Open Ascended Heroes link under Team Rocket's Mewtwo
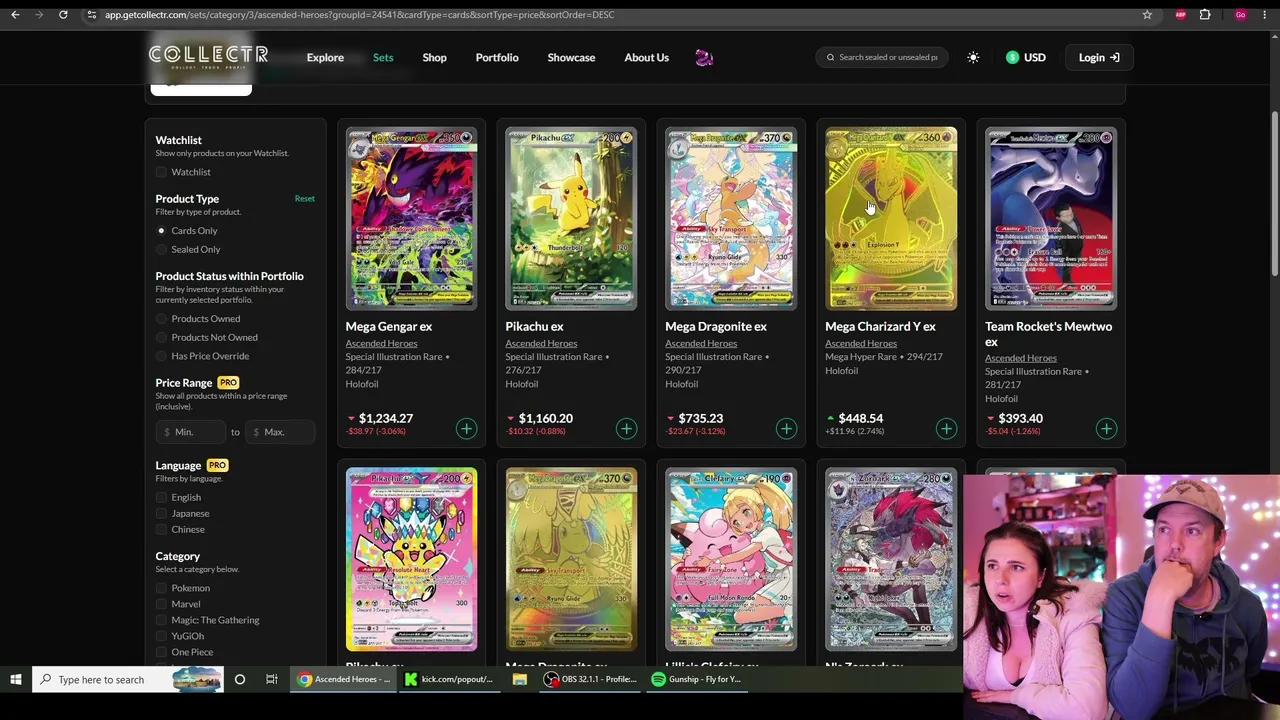 1021,358
